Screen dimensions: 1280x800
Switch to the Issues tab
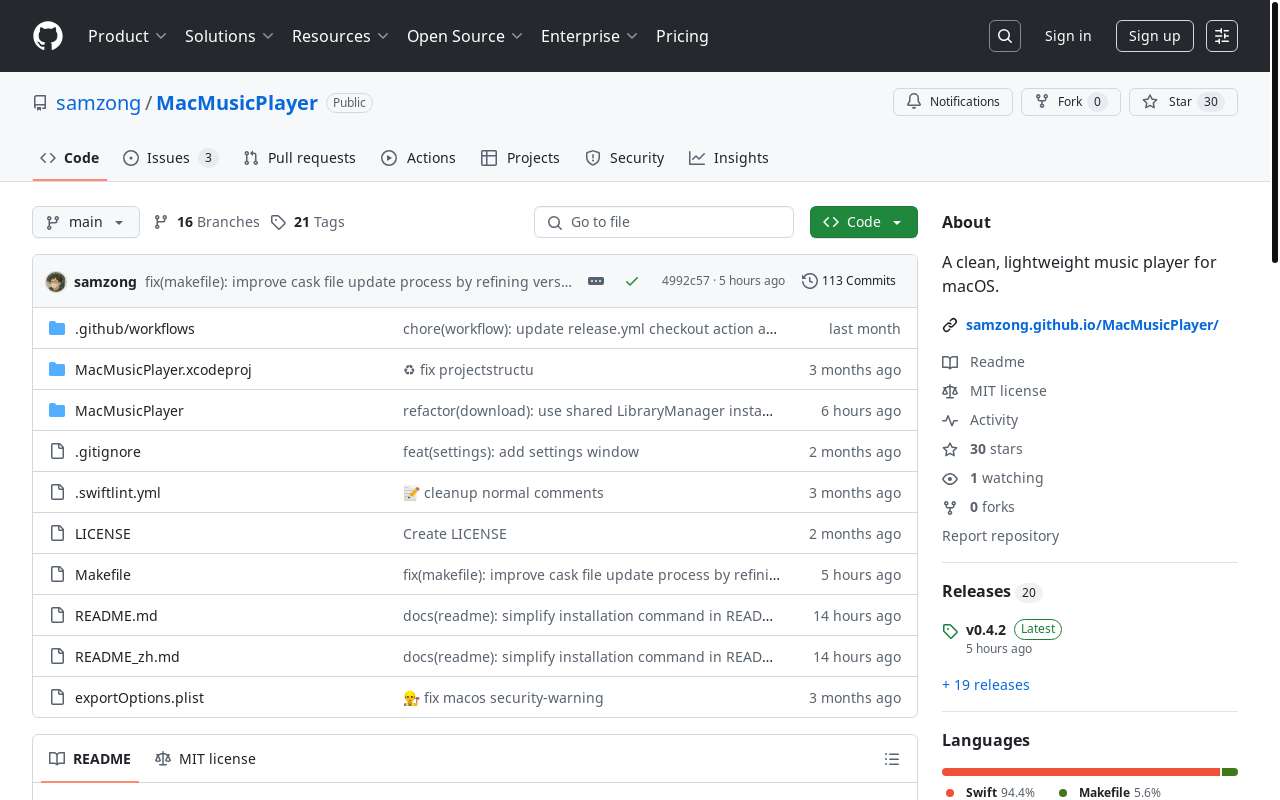point(169,158)
